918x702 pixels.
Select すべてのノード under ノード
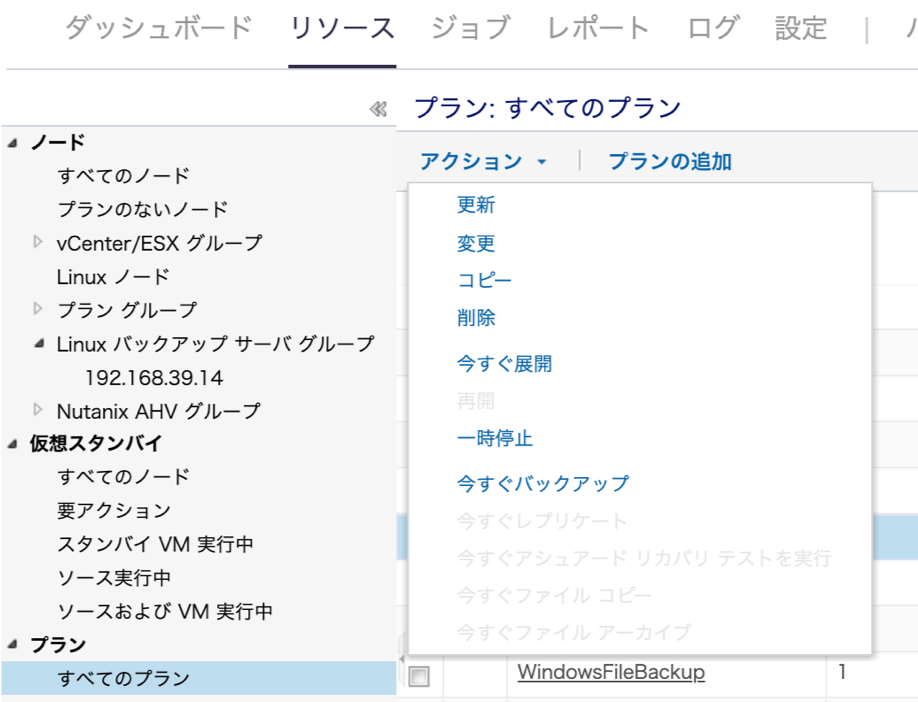click(x=124, y=175)
